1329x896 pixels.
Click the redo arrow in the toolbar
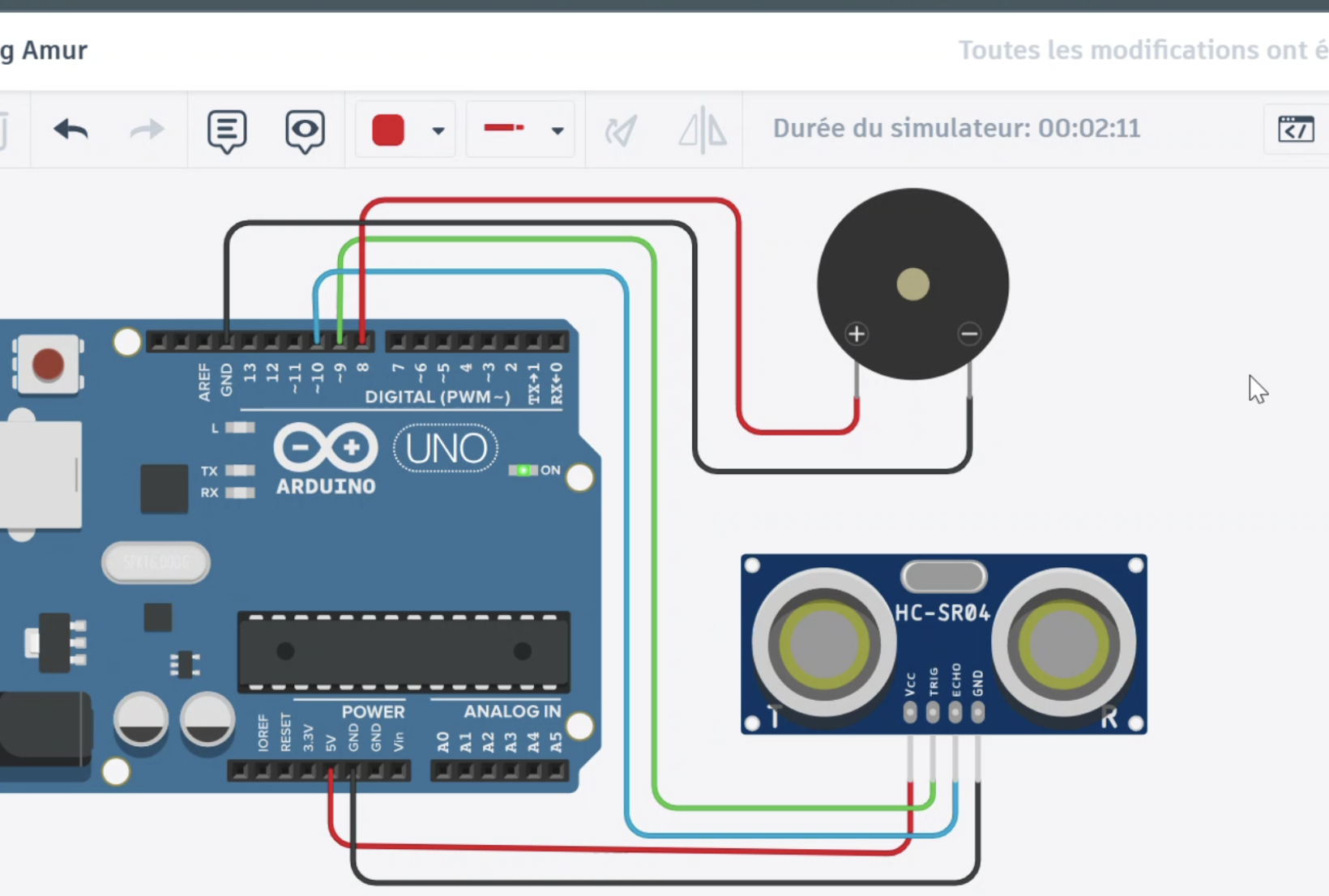click(x=147, y=130)
